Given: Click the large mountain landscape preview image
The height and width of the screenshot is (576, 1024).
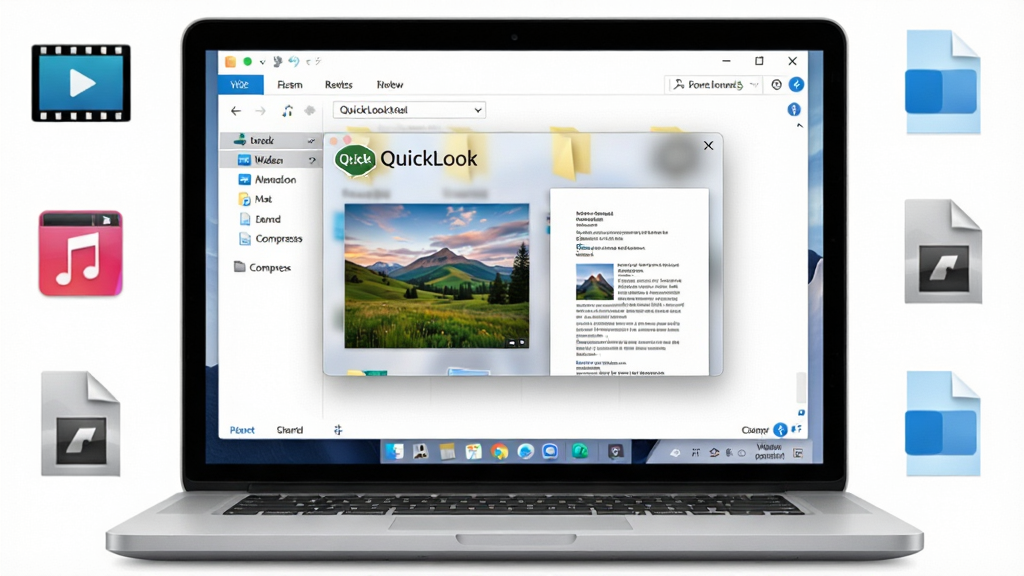Looking at the screenshot, I should 437,276.
